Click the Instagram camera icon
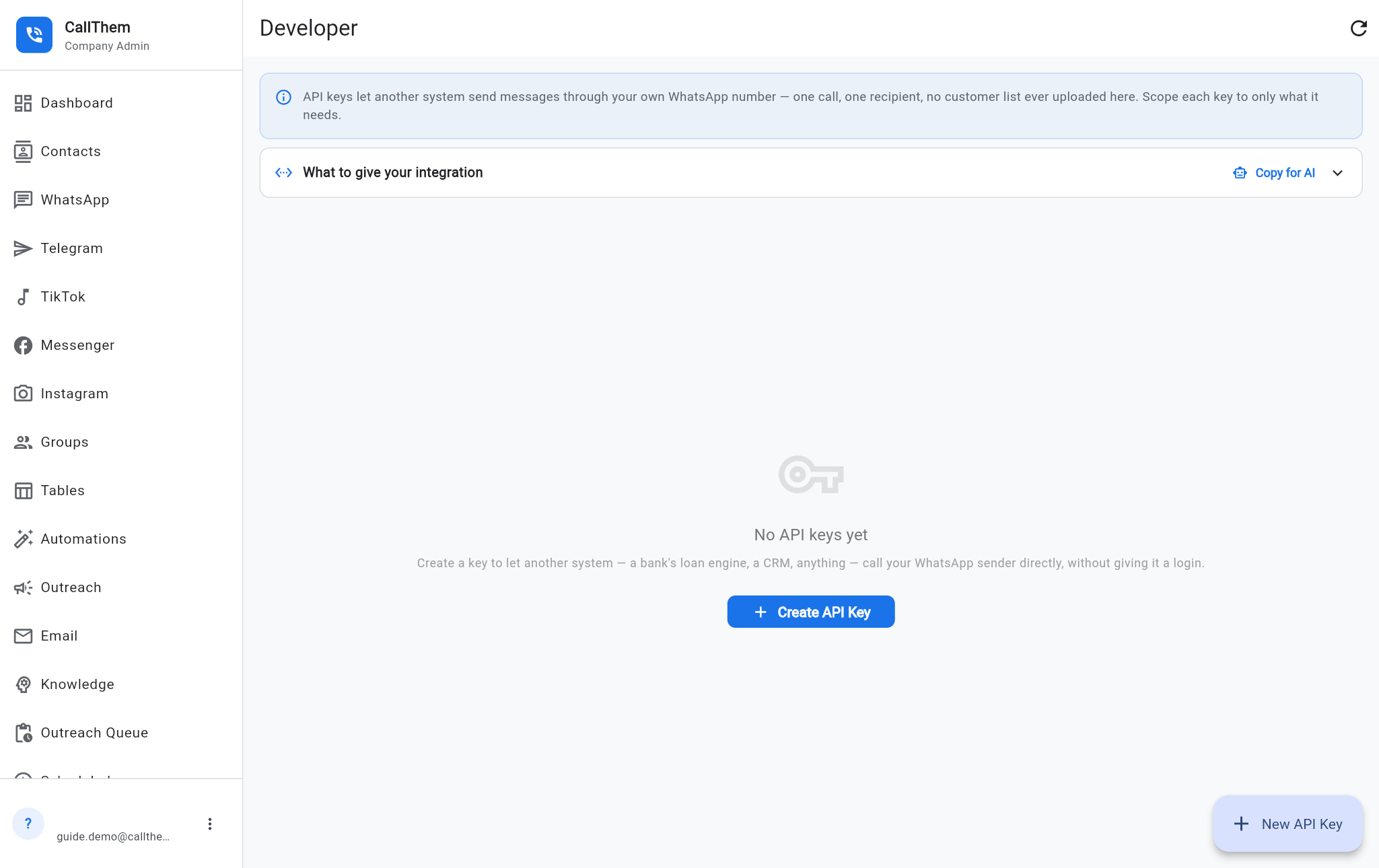 click(x=23, y=394)
